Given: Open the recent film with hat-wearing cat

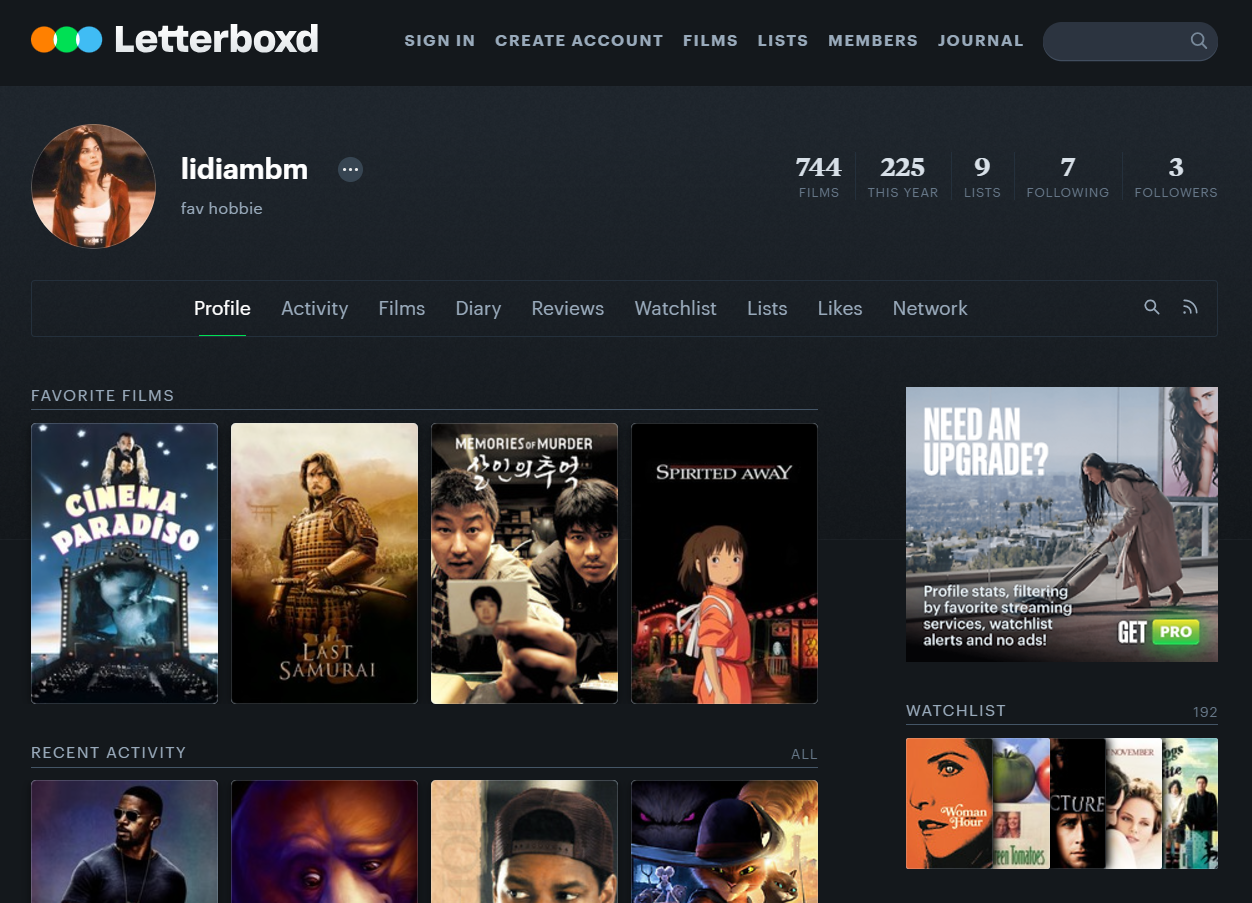Looking at the screenshot, I should (724, 841).
